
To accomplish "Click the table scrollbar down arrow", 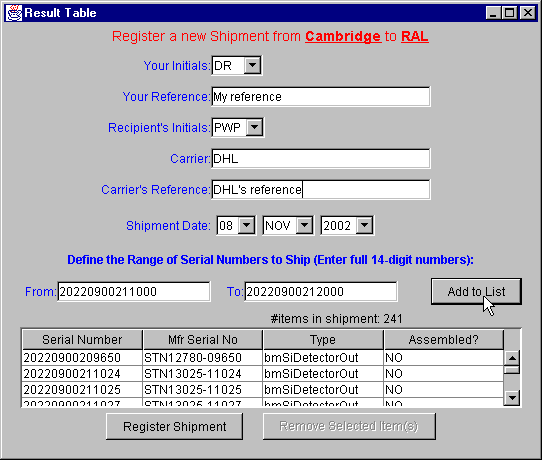I will [x=512, y=398].
